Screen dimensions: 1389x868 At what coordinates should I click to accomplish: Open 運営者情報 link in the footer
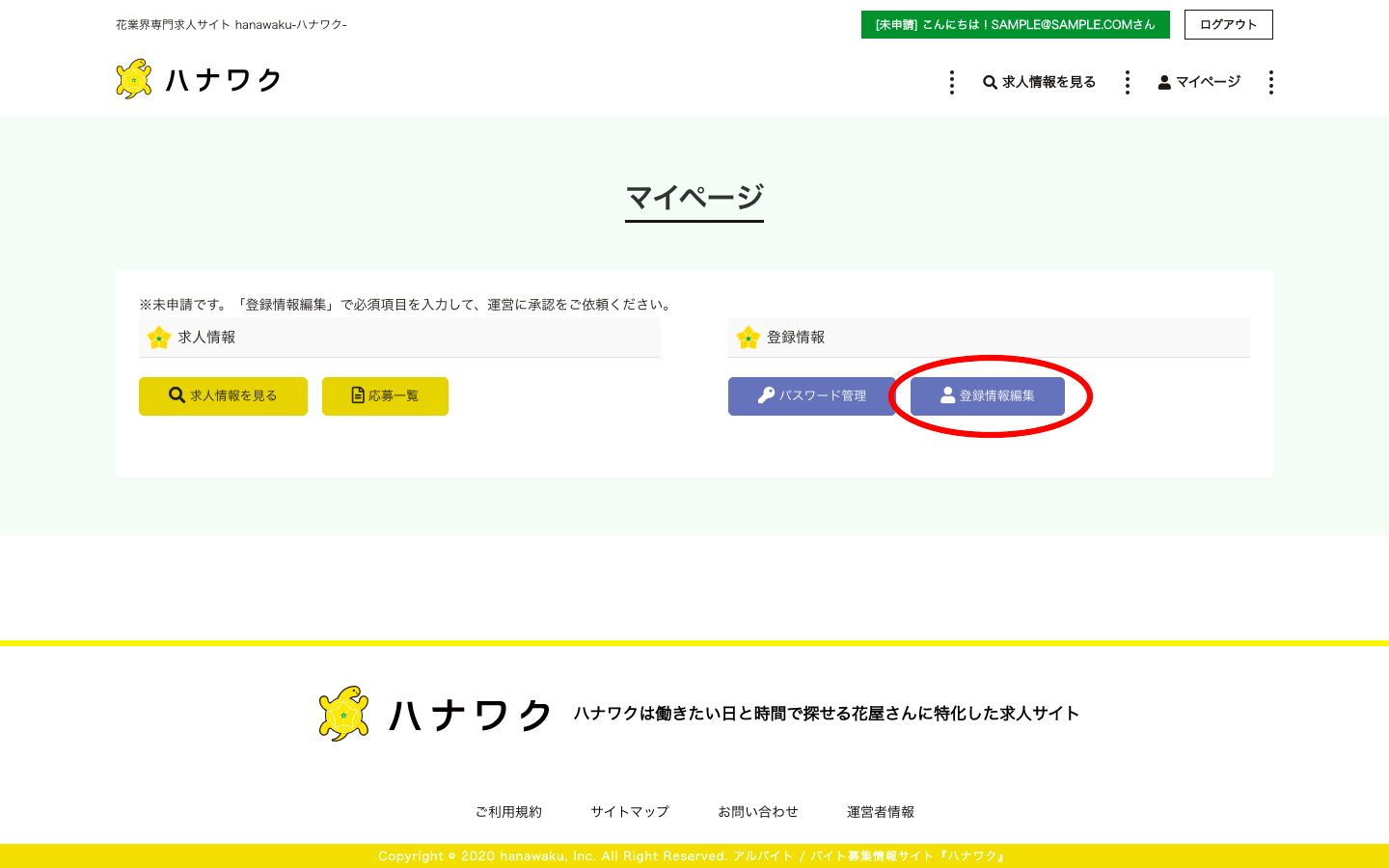click(881, 812)
